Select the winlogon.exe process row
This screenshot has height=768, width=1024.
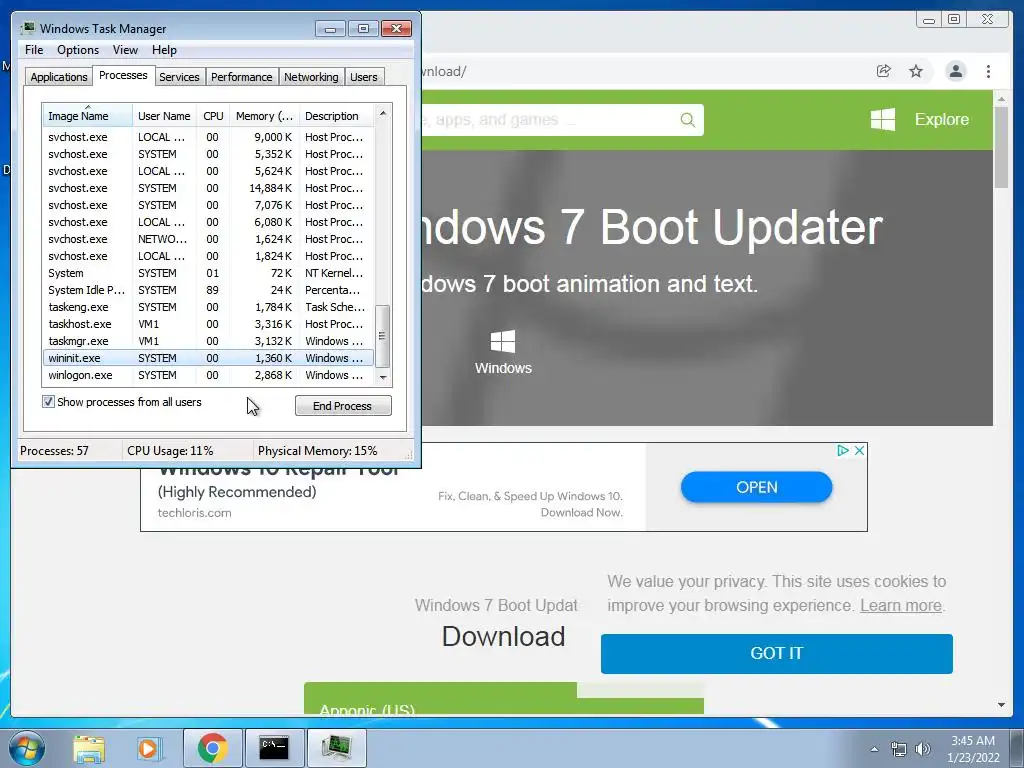[x=208, y=375]
